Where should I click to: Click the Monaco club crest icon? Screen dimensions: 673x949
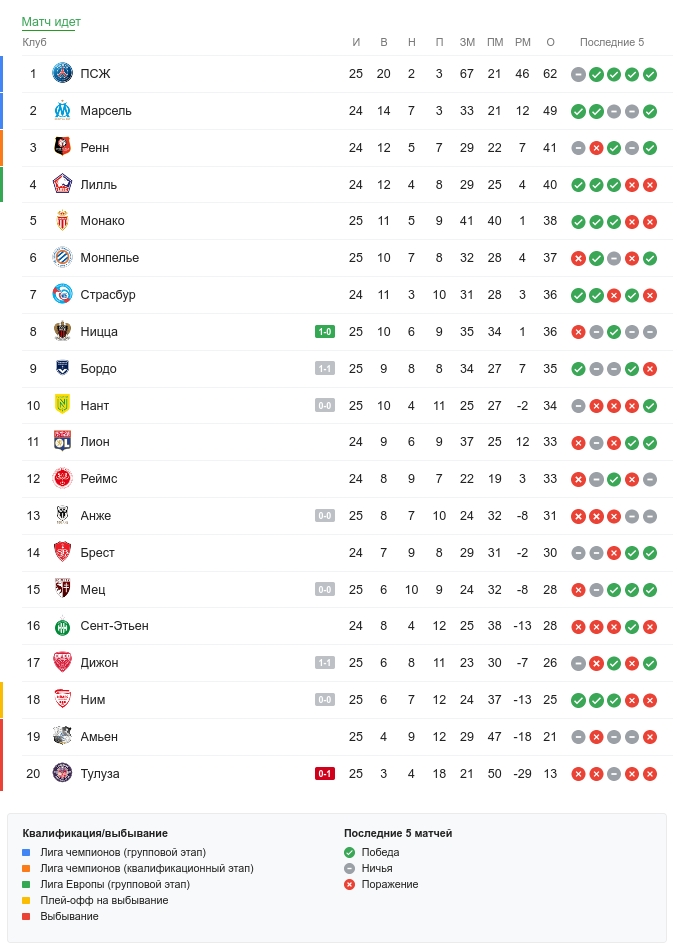coord(62,221)
